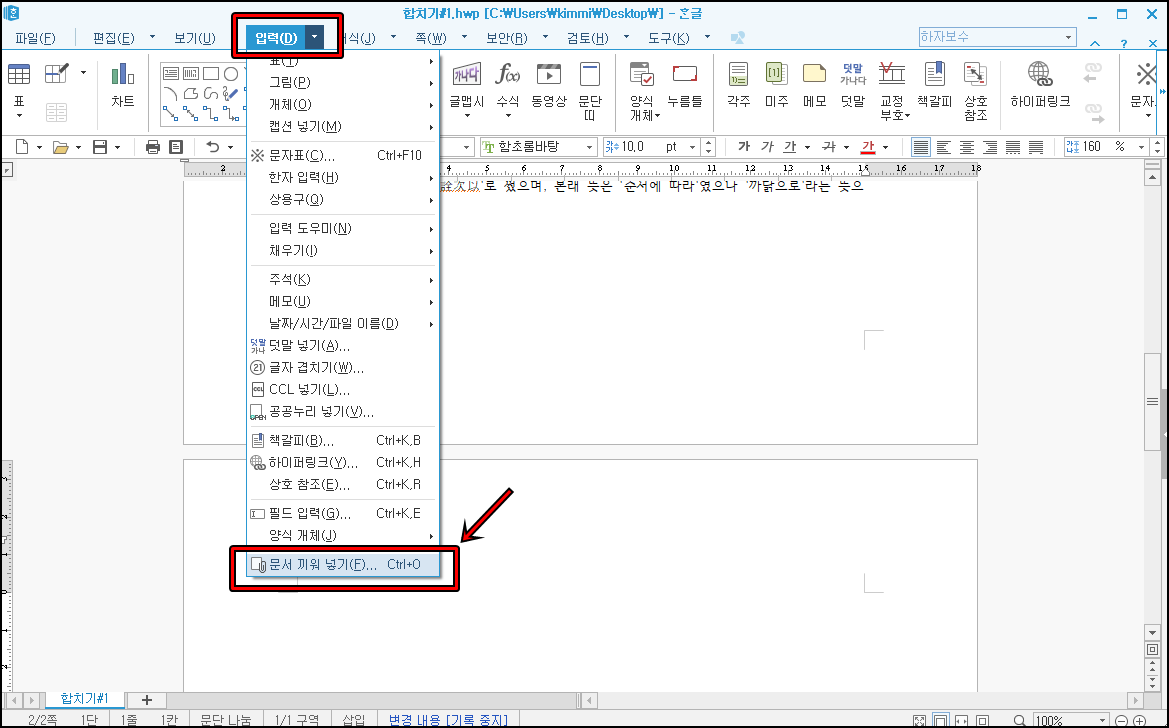Print the document with printer icon
1169x728 pixels.
152,147
